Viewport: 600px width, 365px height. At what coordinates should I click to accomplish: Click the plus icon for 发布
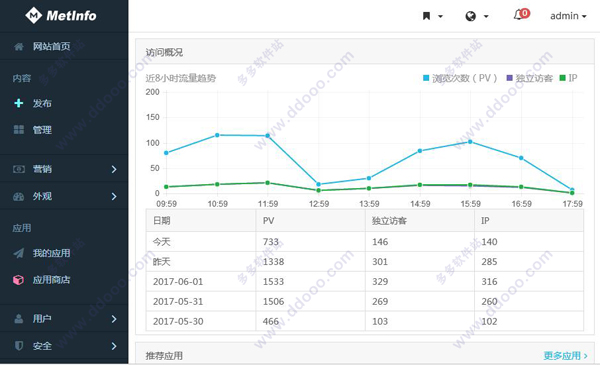coord(18,103)
